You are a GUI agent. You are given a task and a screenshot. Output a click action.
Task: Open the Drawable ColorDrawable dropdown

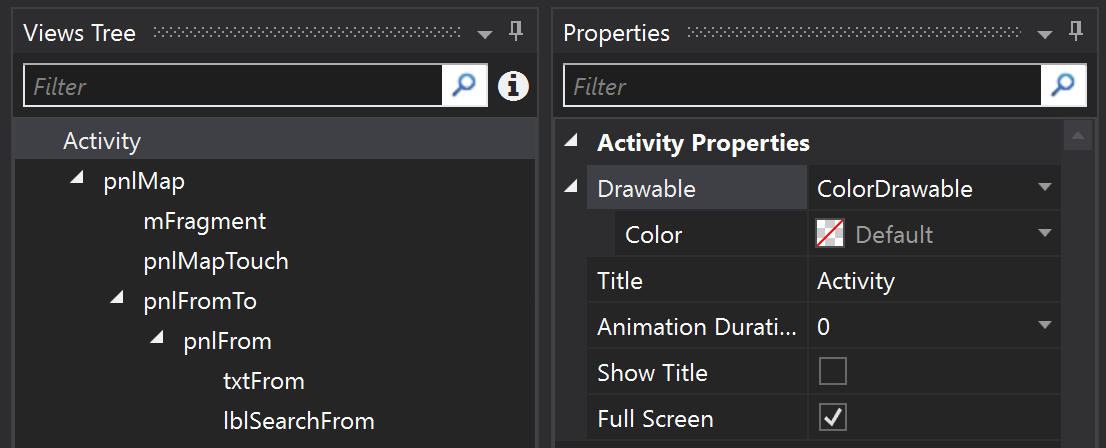coord(1045,188)
